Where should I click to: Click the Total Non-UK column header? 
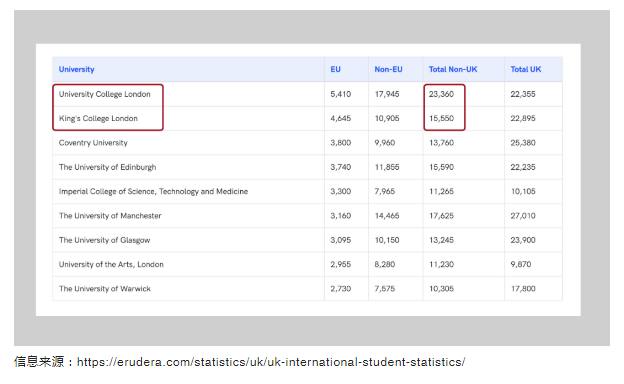453,69
